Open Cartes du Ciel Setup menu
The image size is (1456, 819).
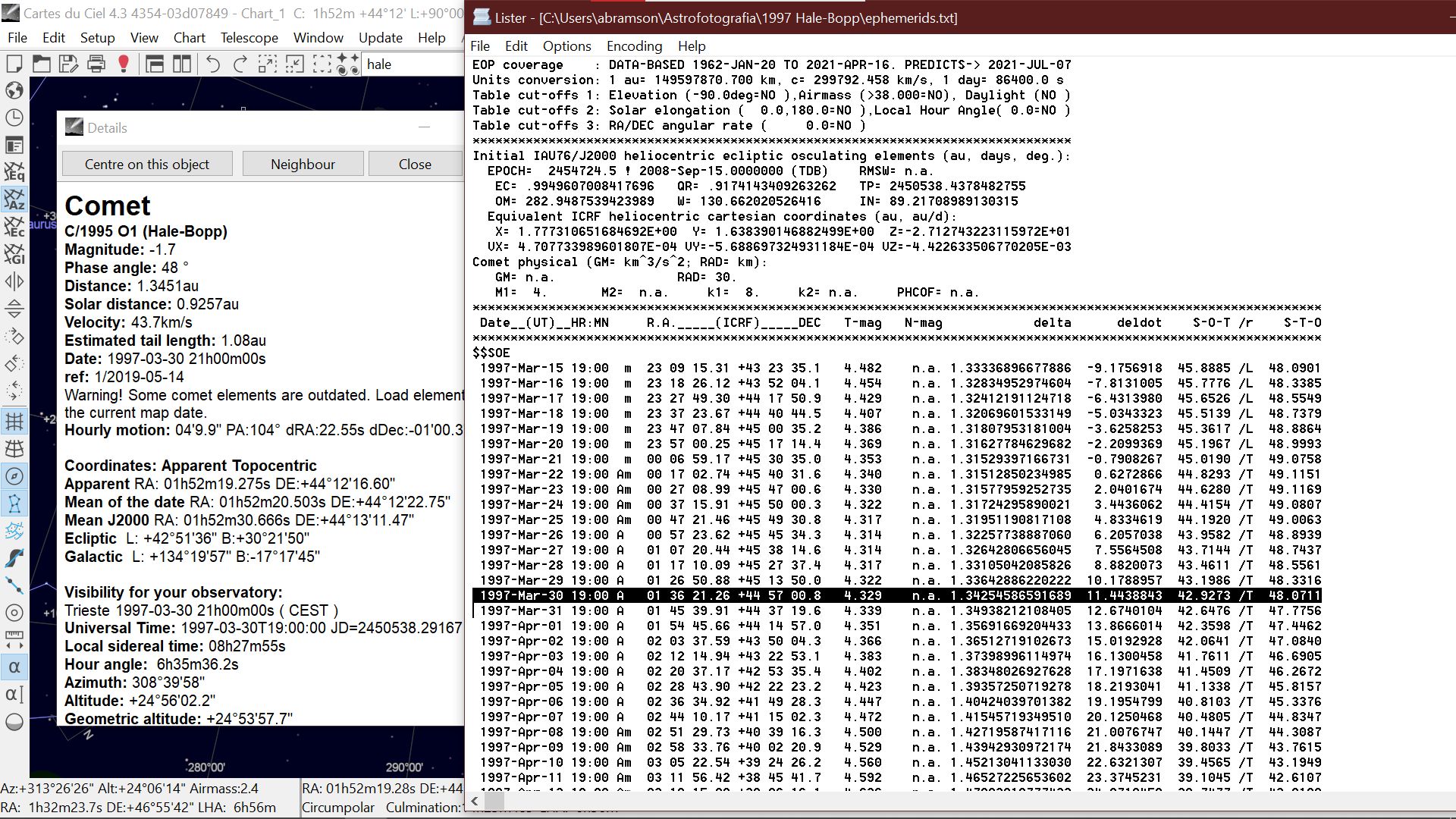(x=97, y=37)
